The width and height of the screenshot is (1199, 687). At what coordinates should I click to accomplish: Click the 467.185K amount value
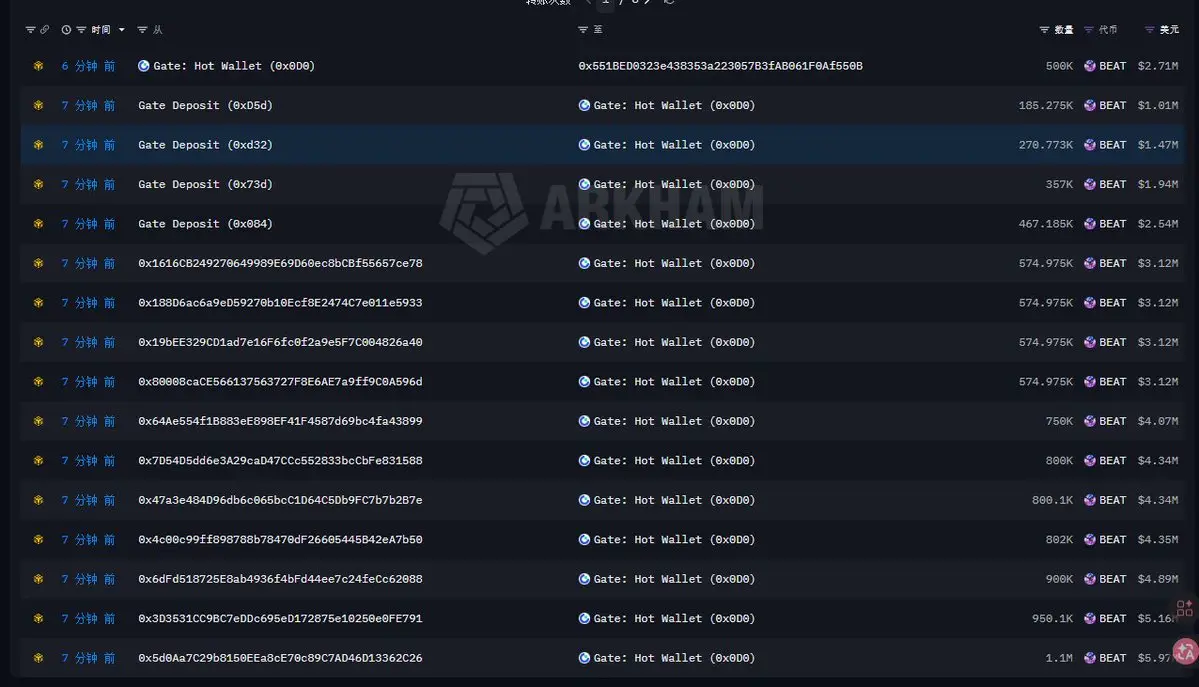pos(1045,224)
